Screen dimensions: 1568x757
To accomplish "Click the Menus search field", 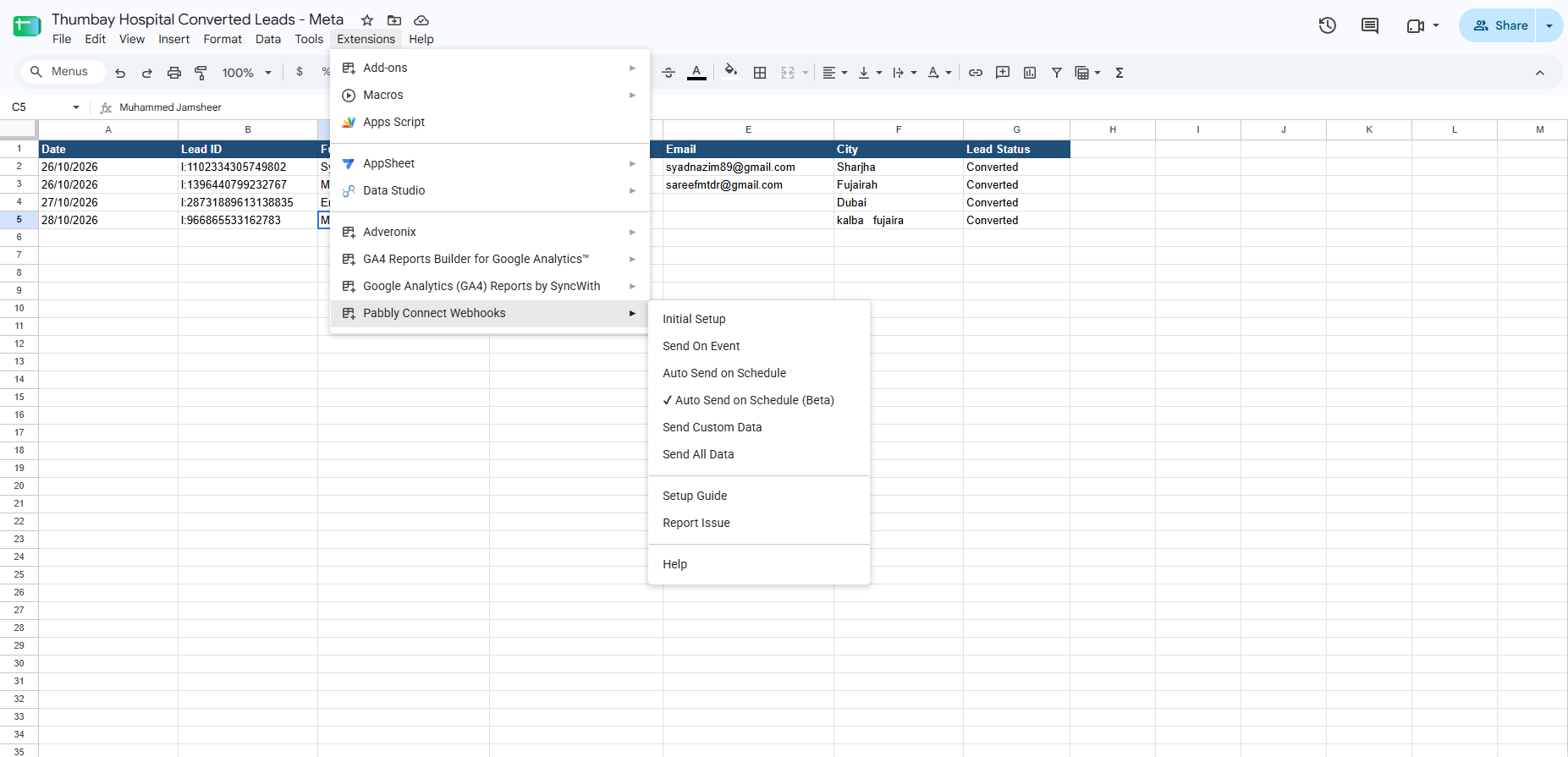I will (x=63, y=72).
